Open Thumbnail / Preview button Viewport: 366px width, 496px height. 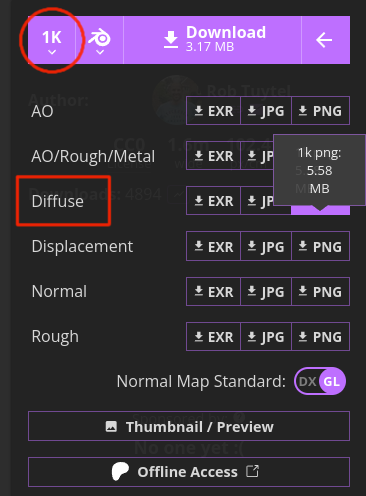[x=189, y=426]
